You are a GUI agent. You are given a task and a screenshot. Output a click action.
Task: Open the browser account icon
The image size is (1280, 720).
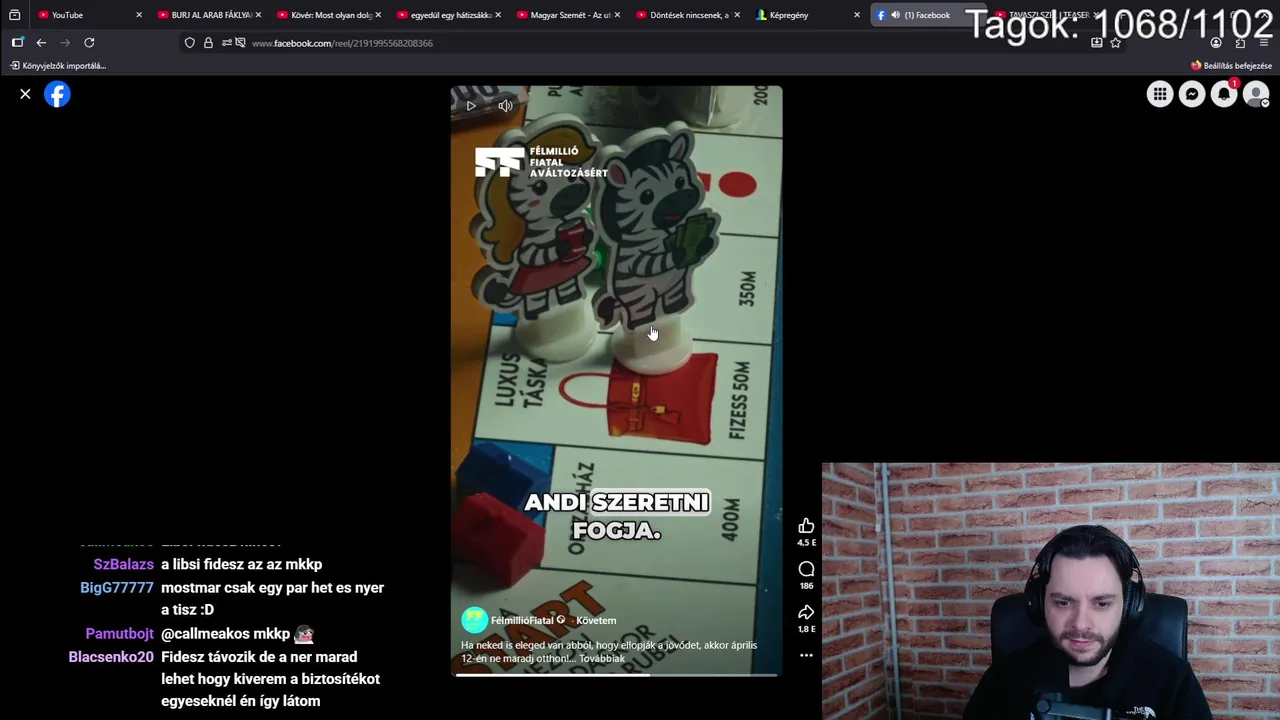(x=1216, y=43)
